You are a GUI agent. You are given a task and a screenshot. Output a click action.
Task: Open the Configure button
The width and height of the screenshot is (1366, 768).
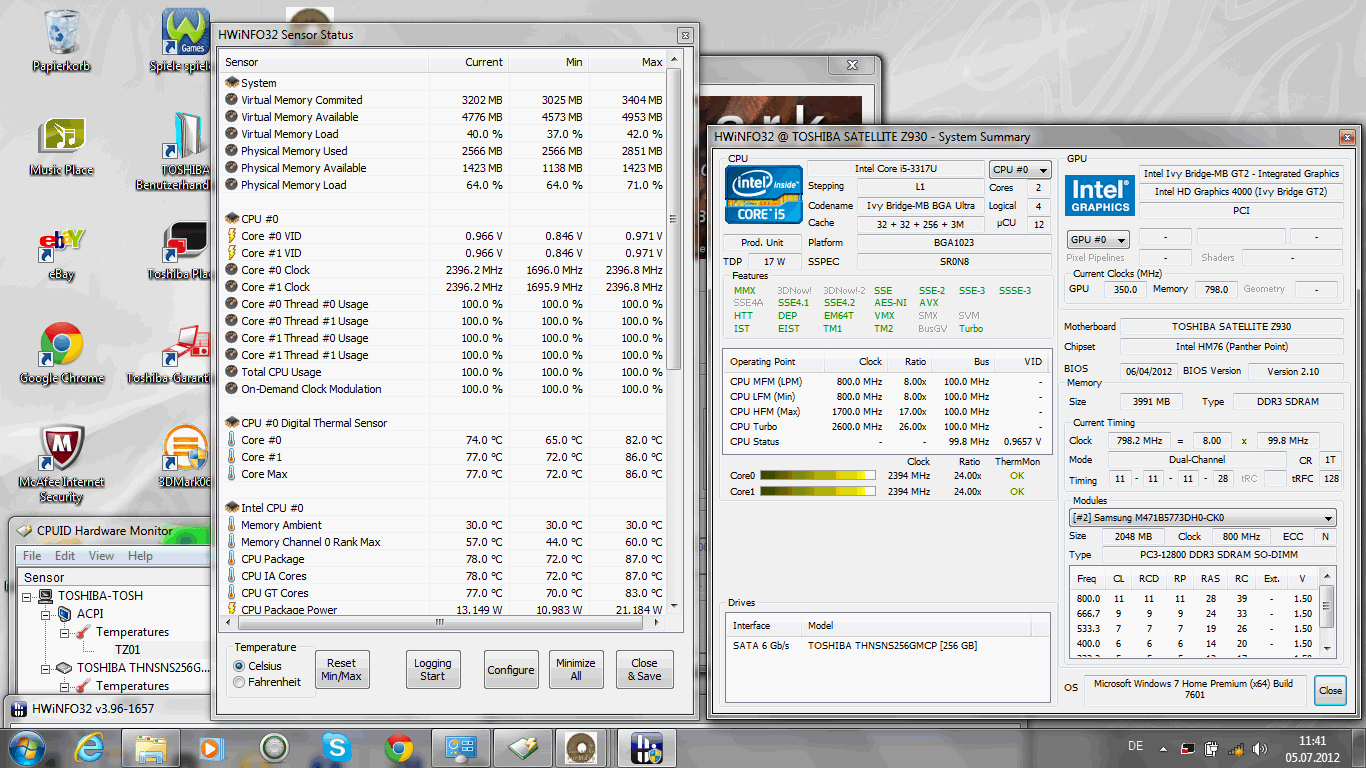511,669
